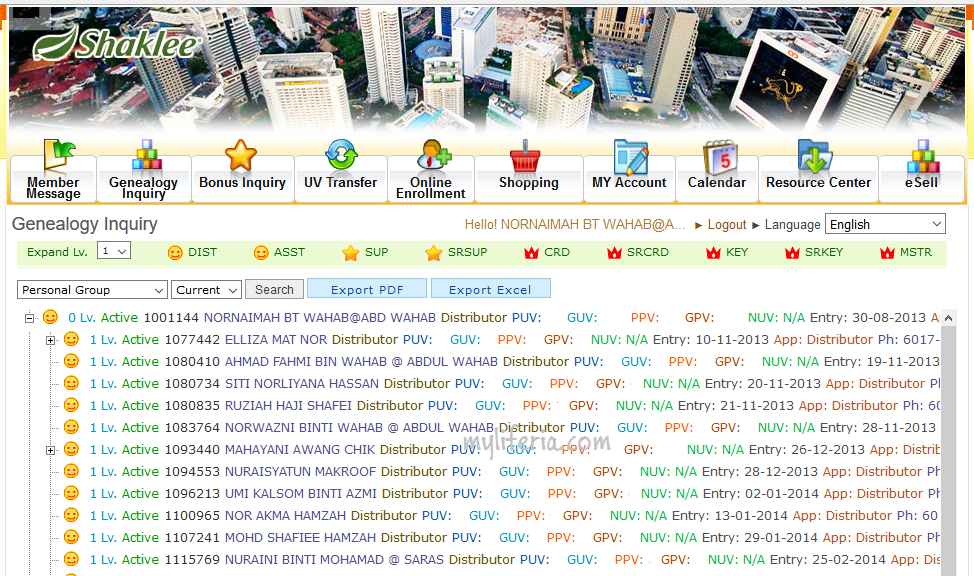The height and width of the screenshot is (576, 974).
Task: Click the genealogy list vertical scrollbar track
Action: coord(948,450)
